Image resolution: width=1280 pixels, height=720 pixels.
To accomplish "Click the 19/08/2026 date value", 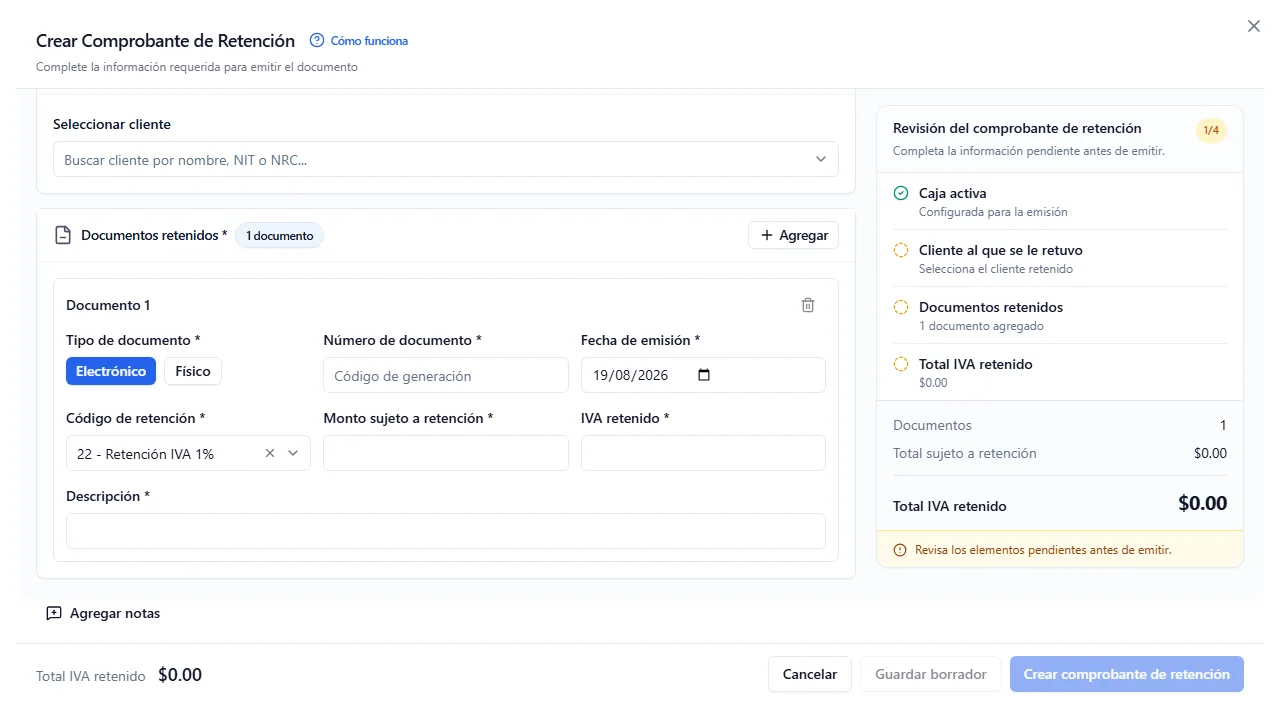I will pos(629,376).
